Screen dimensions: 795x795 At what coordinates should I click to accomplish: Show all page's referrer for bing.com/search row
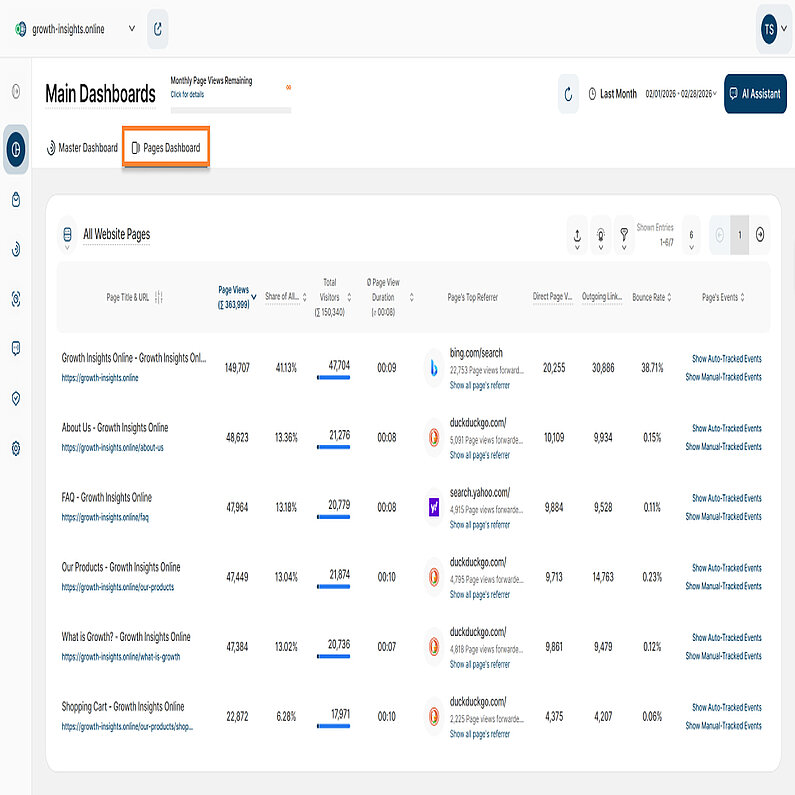point(479,385)
